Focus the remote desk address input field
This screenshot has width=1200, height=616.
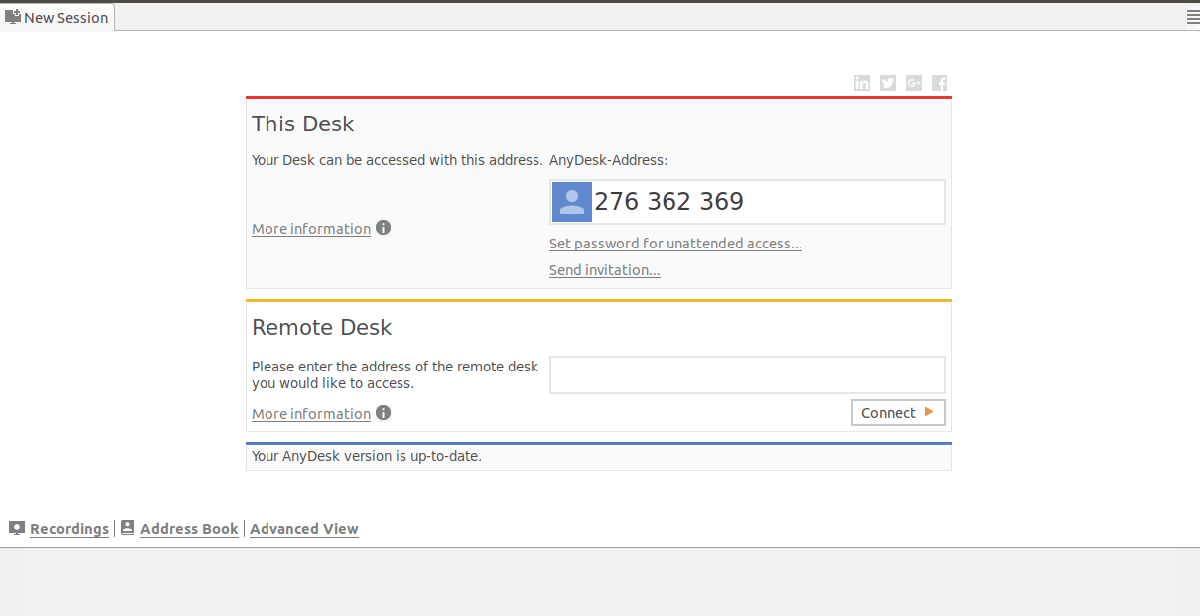tap(747, 375)
